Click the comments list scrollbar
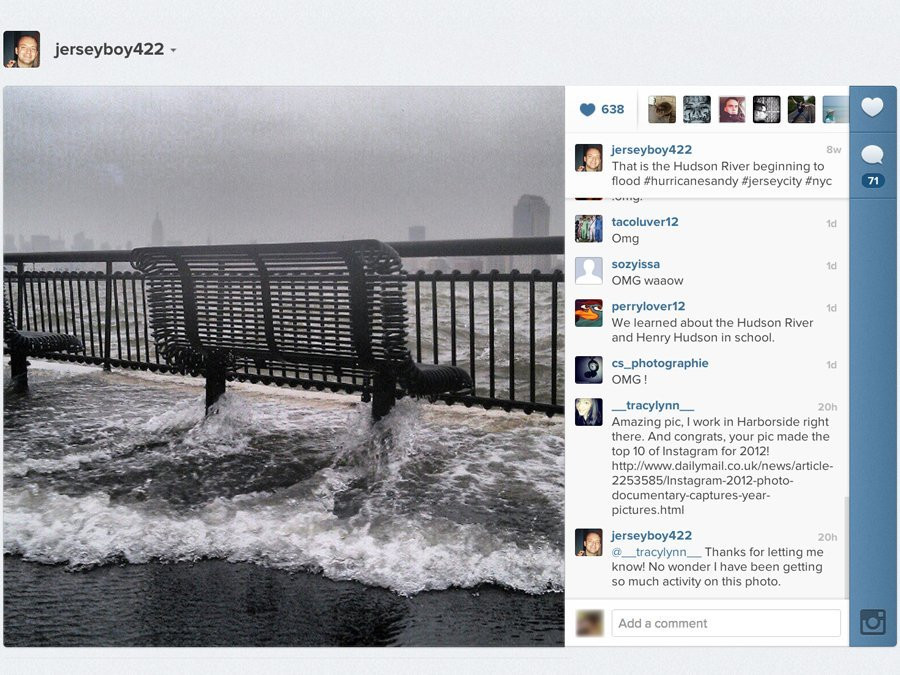Viewport: 900px width, 675px height. [x=845, y=547]
